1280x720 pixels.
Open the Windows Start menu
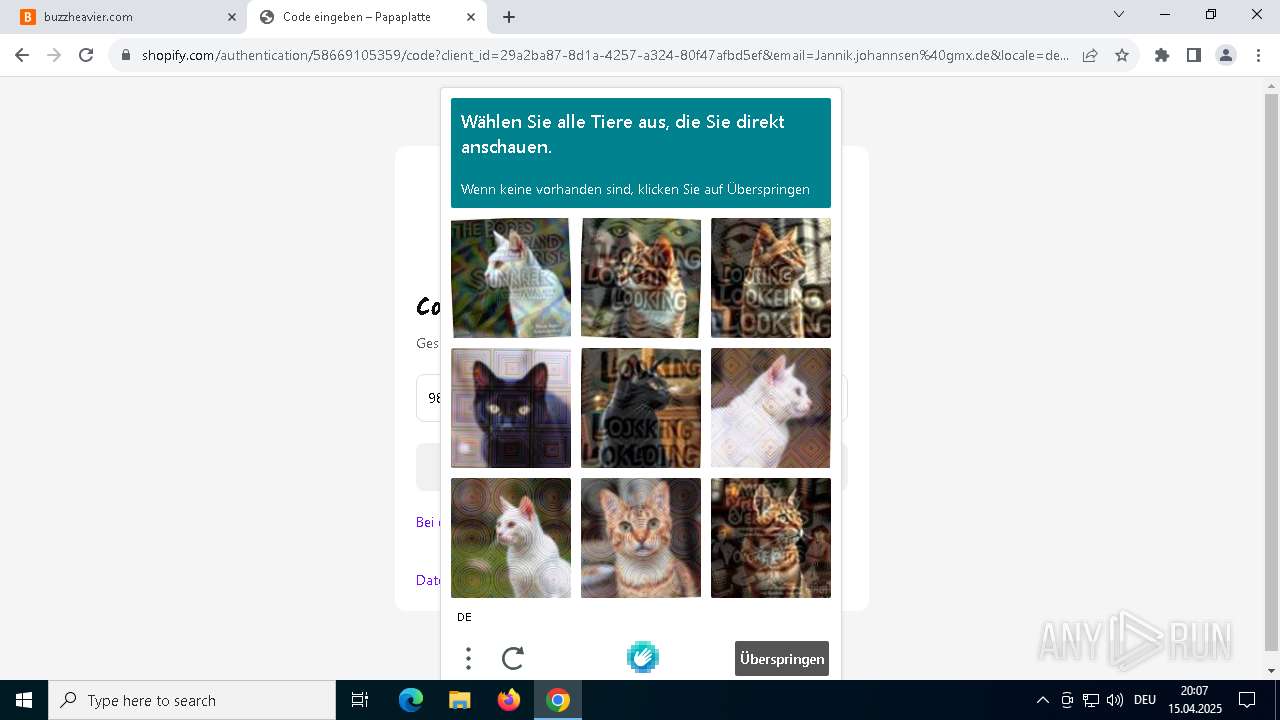coord(24,700)
